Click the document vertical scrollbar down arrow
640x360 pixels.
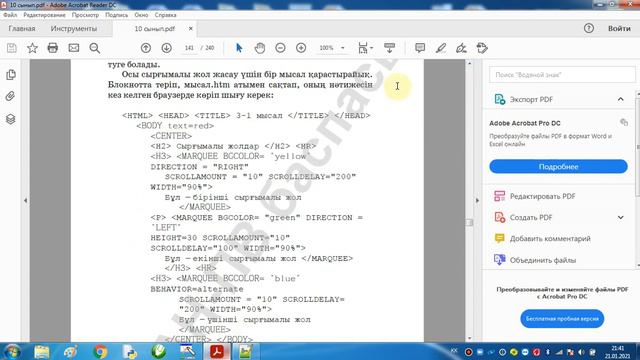click(x=469, y=338)
